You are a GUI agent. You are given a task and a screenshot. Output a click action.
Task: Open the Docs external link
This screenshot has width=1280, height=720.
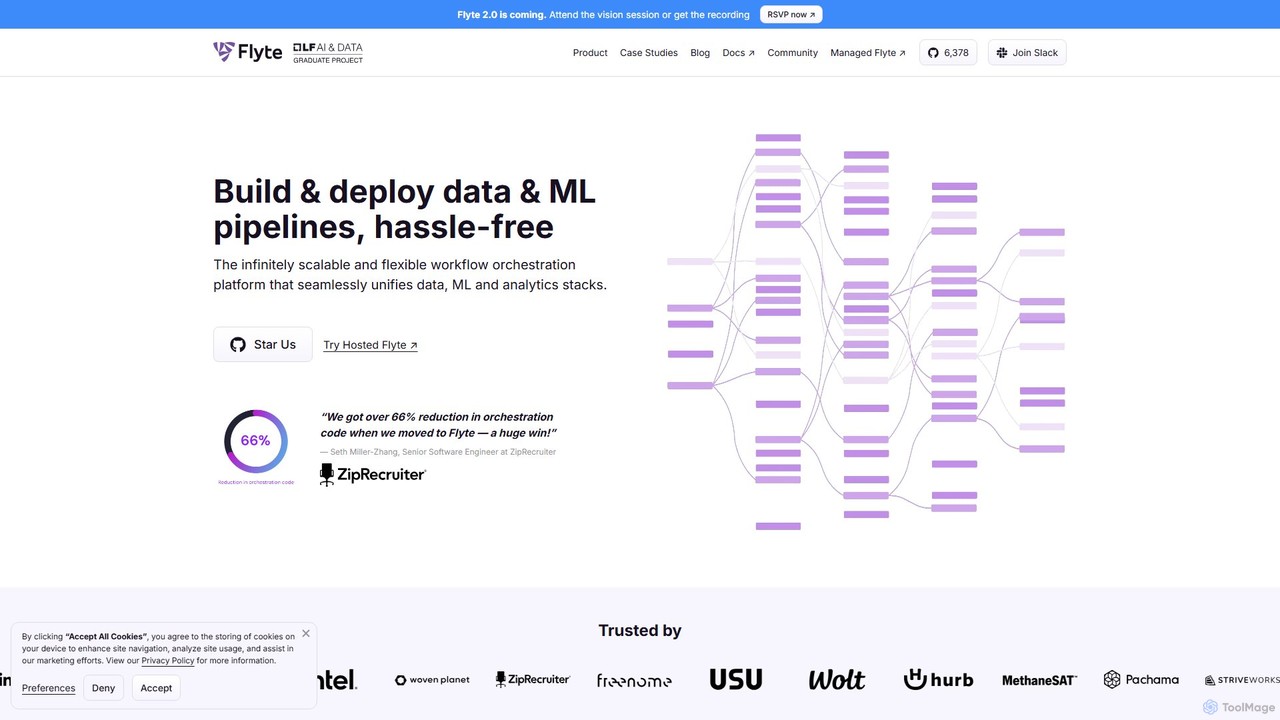[x=739, y=53]
